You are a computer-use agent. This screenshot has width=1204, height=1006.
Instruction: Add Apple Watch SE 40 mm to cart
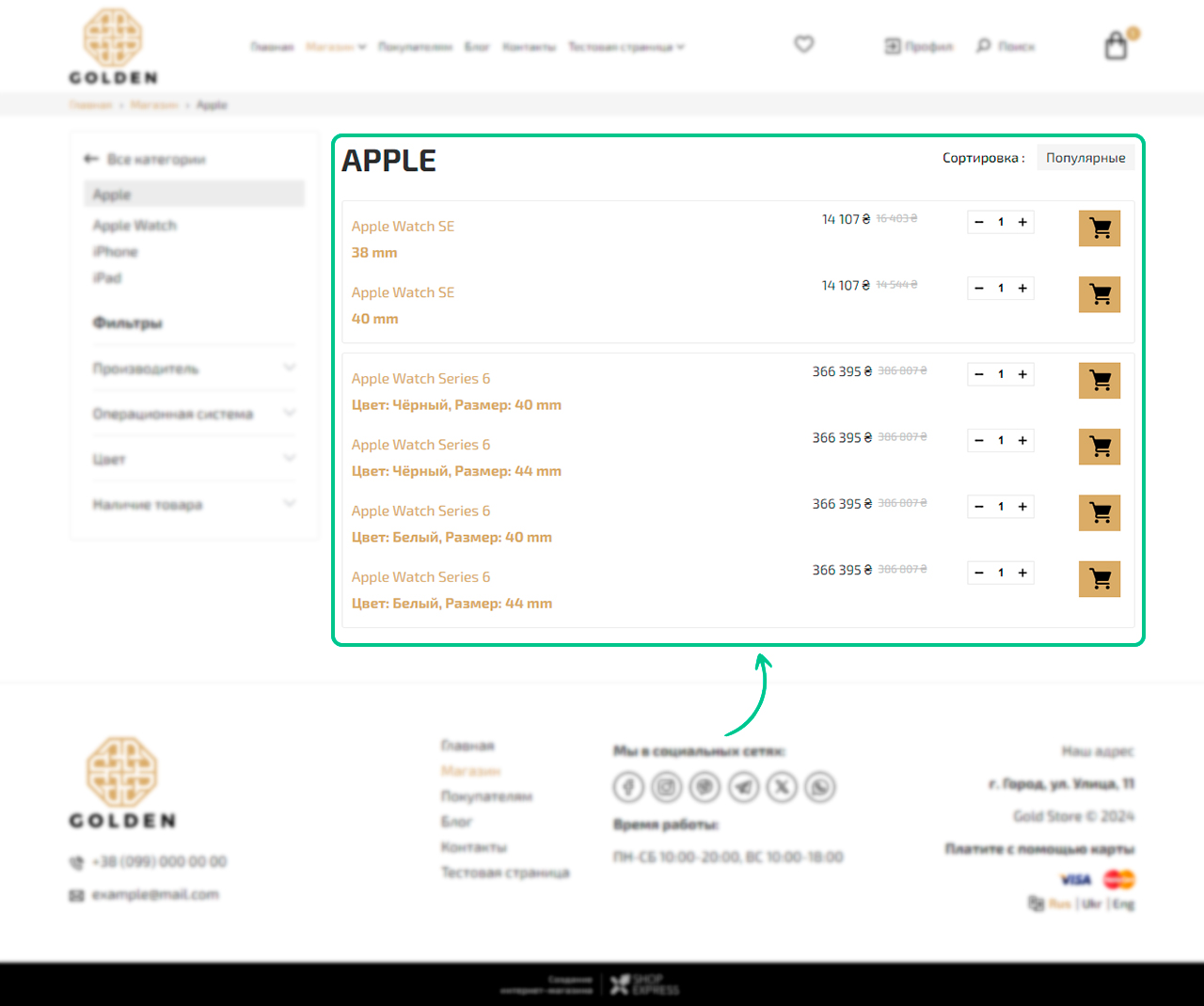coord(1100,294)
